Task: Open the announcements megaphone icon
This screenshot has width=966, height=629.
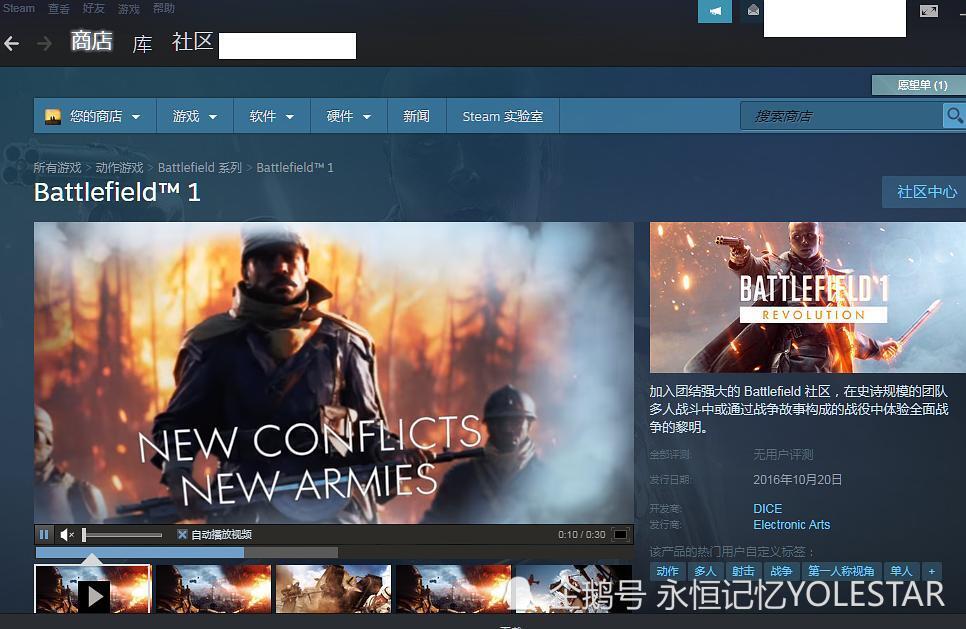Action: point(715,11)
